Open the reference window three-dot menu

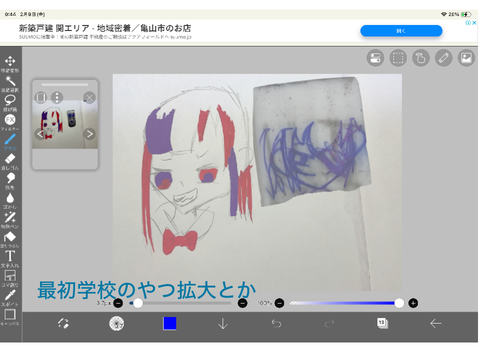57,98
